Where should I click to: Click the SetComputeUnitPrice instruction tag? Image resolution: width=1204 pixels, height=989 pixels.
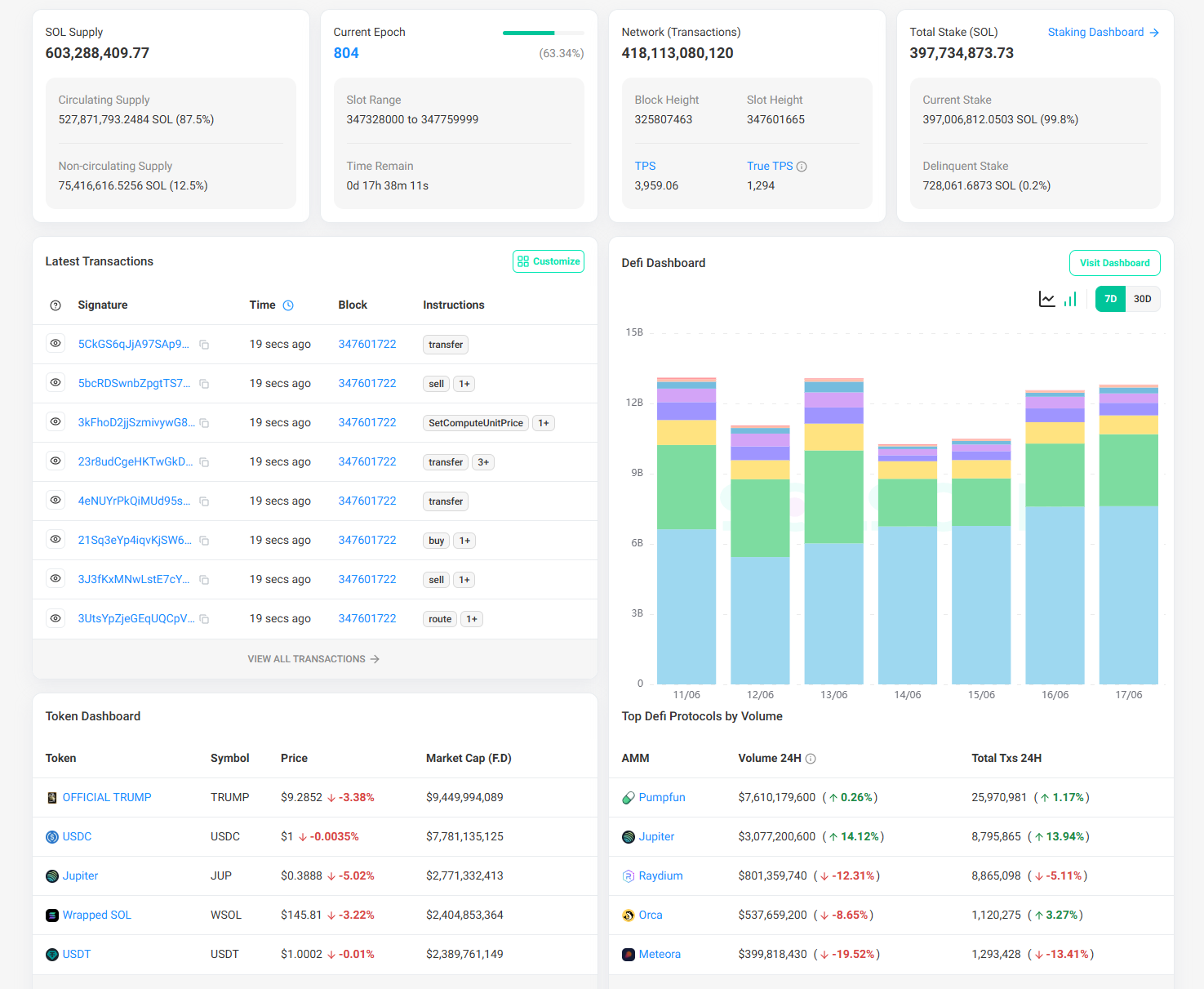[476, 423]
